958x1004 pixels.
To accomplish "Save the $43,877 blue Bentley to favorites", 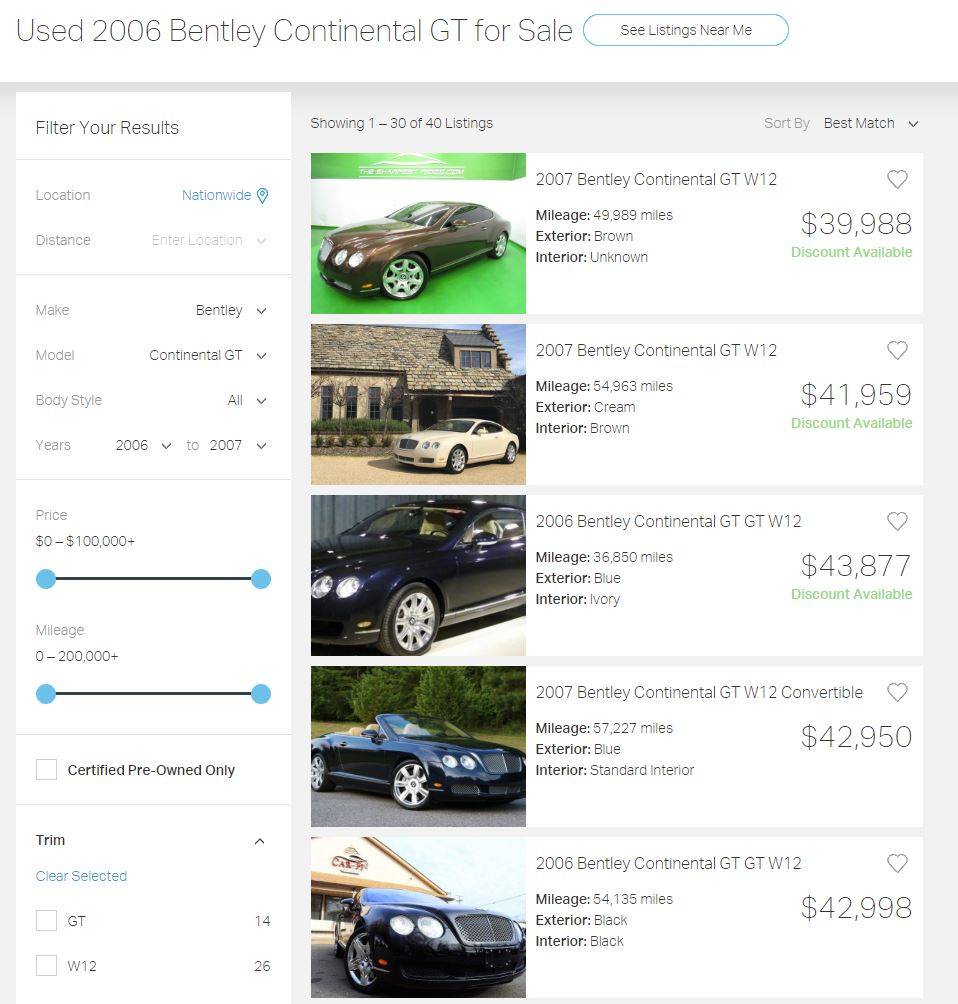I will 897,521.
